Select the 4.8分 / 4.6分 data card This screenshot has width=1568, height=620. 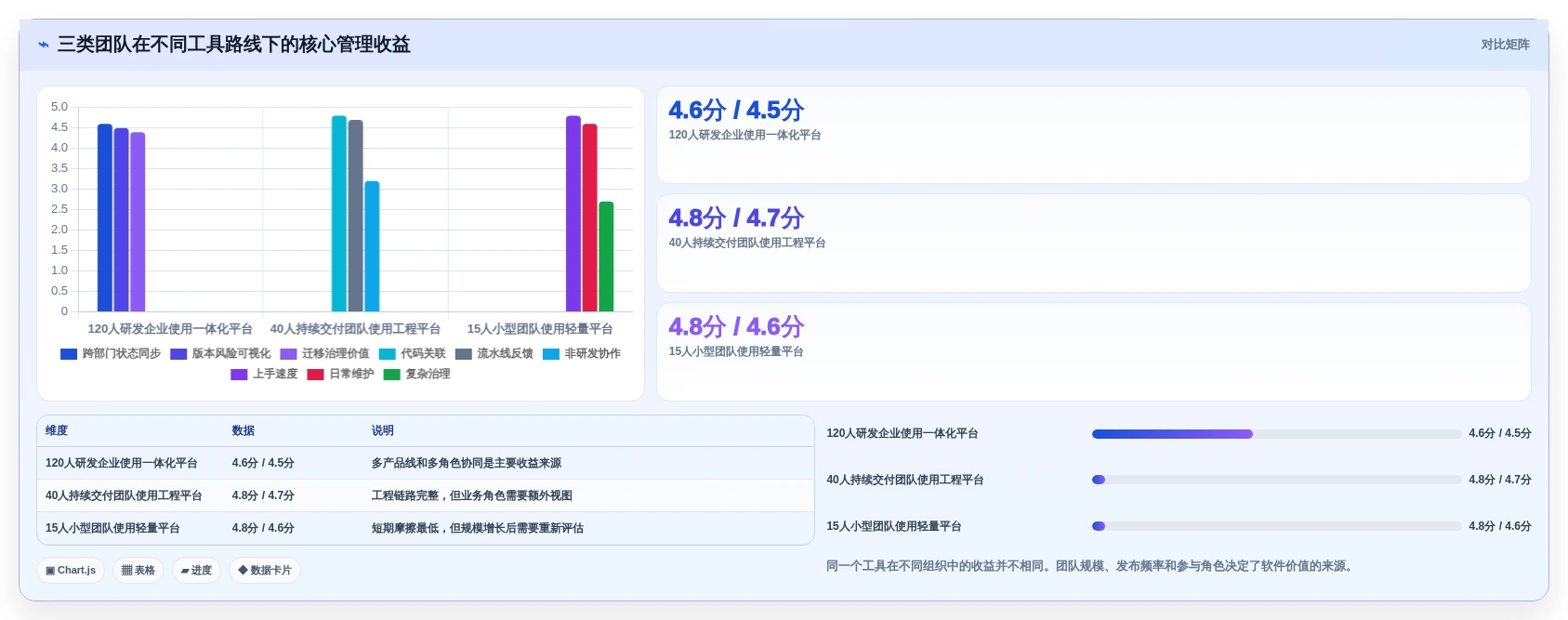(1093, 351)
